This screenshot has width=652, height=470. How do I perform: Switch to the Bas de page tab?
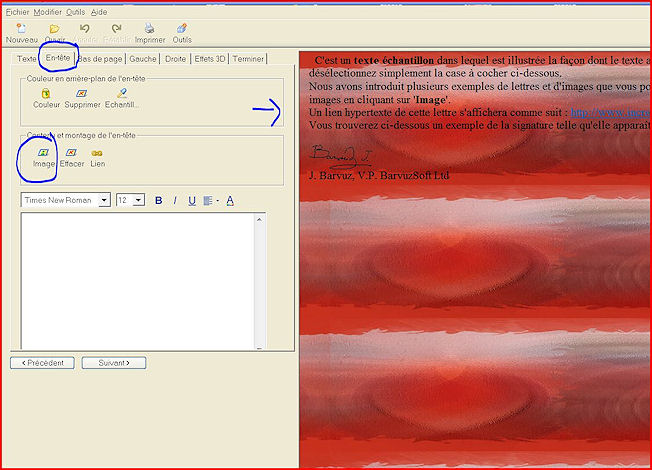(100, 59)
